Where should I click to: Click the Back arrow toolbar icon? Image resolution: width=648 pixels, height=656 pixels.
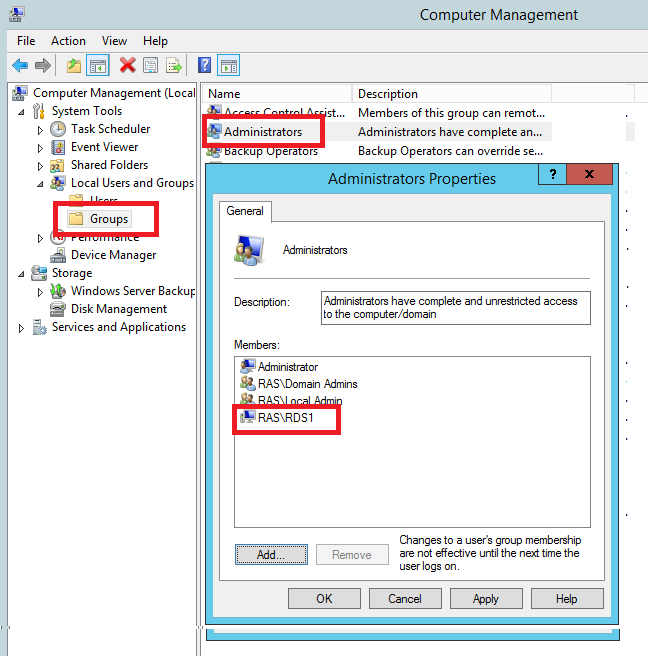pyautogui.click(x=20, y=65)
